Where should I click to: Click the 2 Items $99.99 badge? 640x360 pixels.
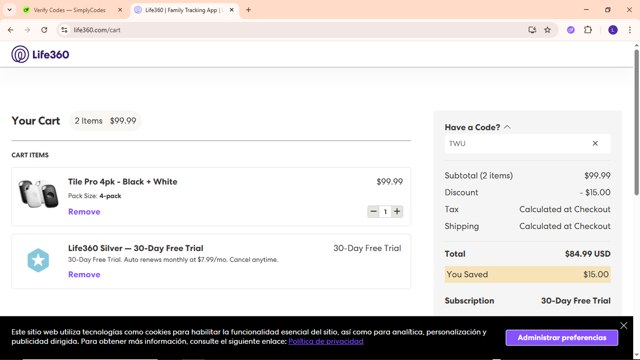click(105, 121)
